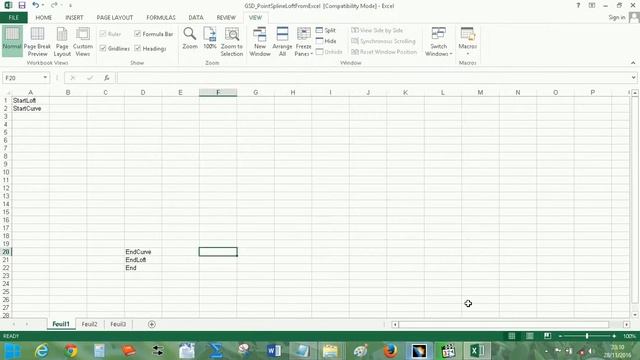
Task: Save the workbook from quick access toolbar
Action: pos(22,5)
